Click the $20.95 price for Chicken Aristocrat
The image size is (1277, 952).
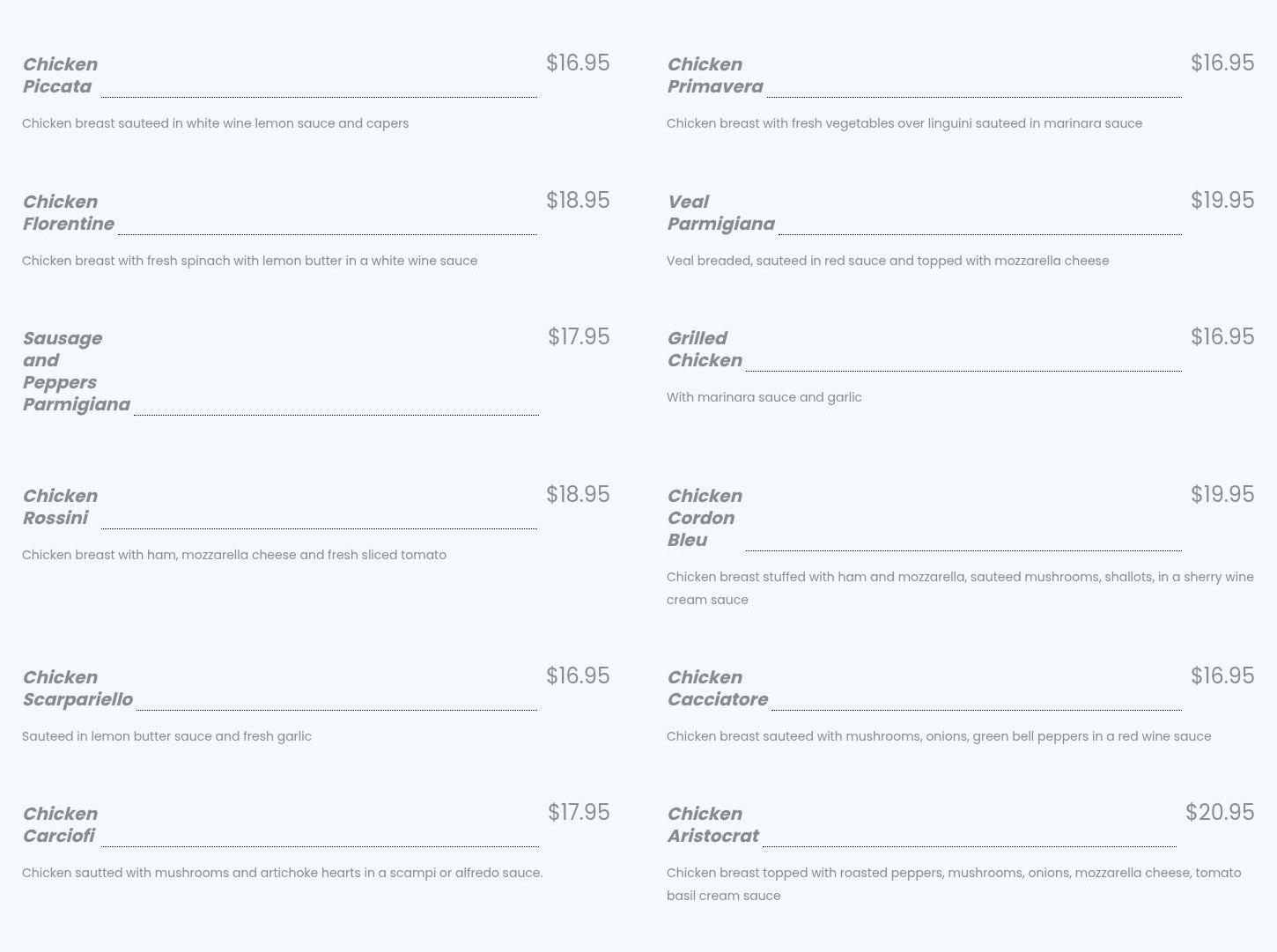pos(1220,812)
